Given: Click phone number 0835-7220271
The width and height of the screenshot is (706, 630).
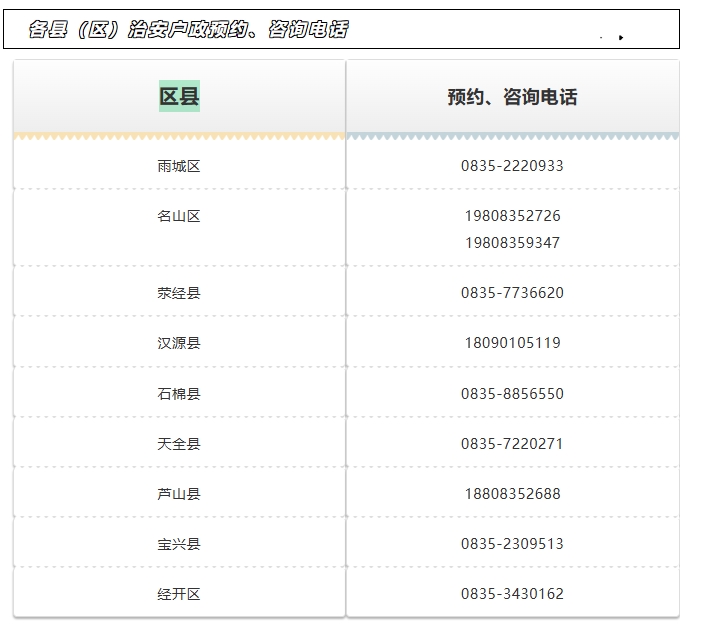Looking at the screenshot, I should click(x=512, y=444).
